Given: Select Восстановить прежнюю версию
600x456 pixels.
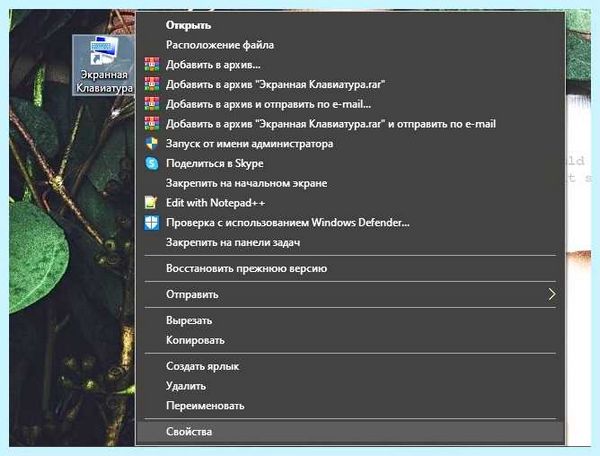Looking at the screenshot, I should (x=350, y=268).
